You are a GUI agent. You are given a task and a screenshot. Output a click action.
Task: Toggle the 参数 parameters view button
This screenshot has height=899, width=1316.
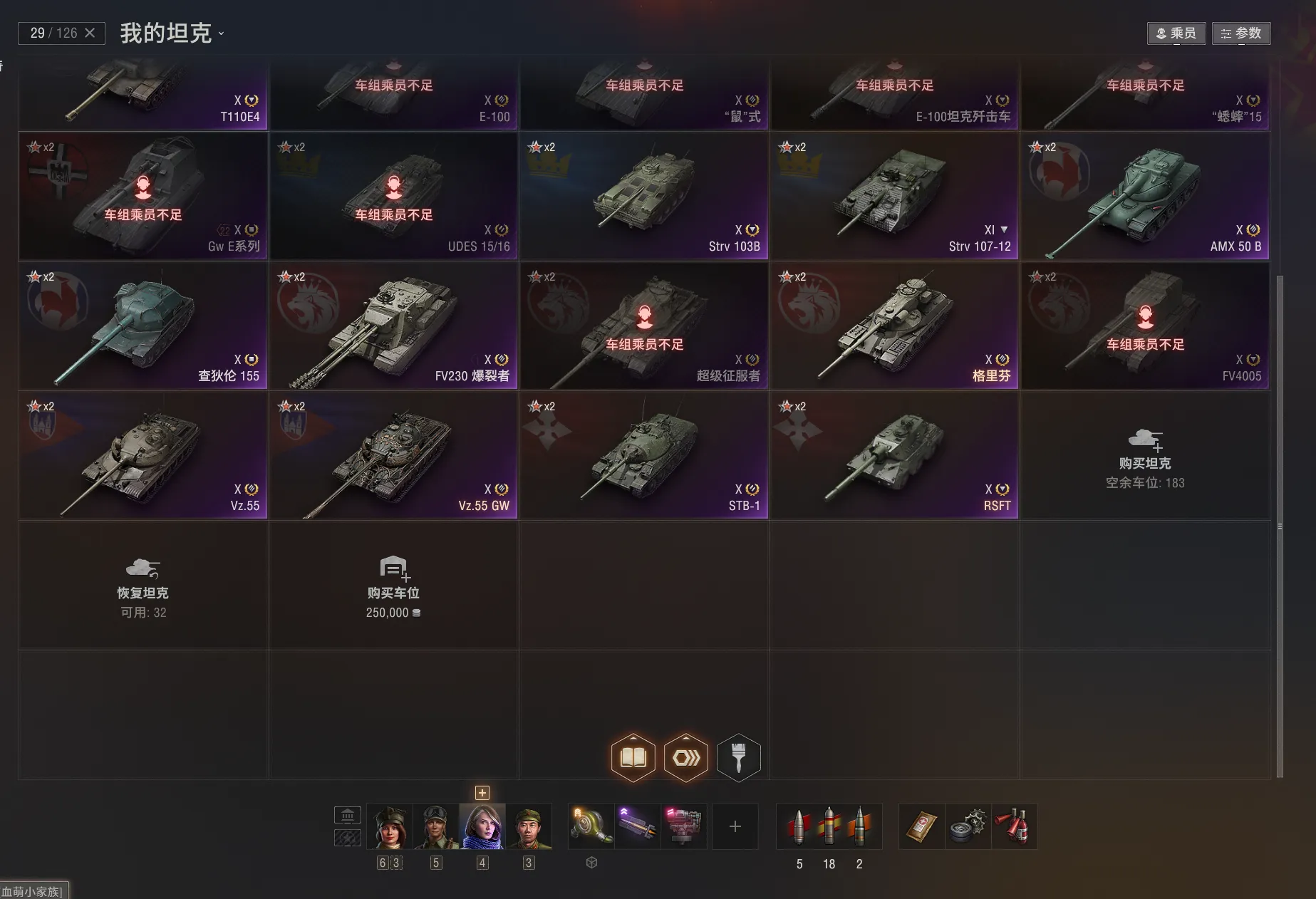click(x=1241, y=33)
